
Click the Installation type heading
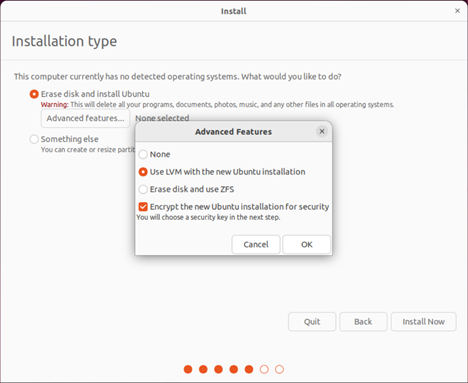click(x=64, y=41)
